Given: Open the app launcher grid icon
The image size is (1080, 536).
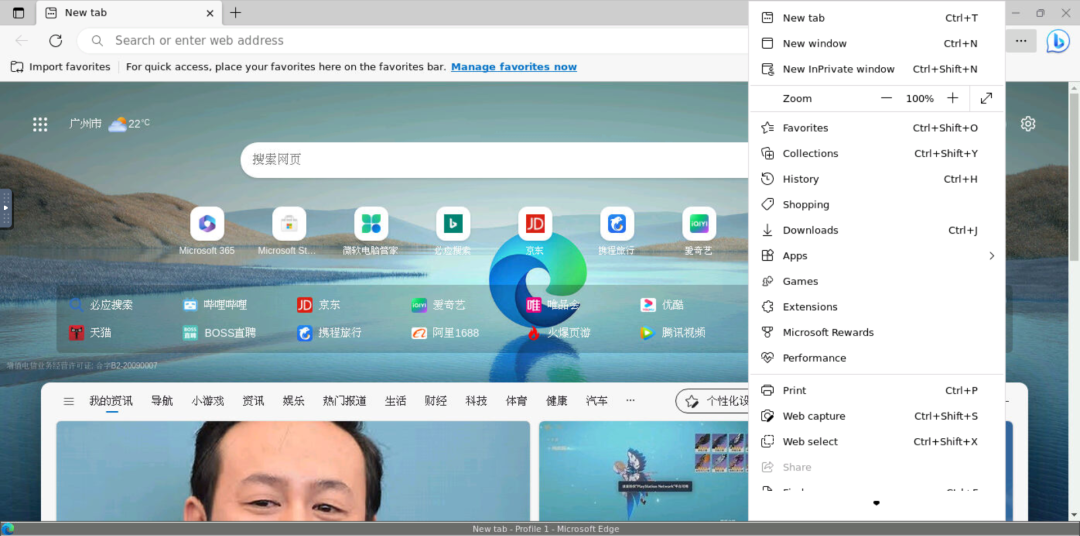Looking at the screenshot, I should coord(40,124).
